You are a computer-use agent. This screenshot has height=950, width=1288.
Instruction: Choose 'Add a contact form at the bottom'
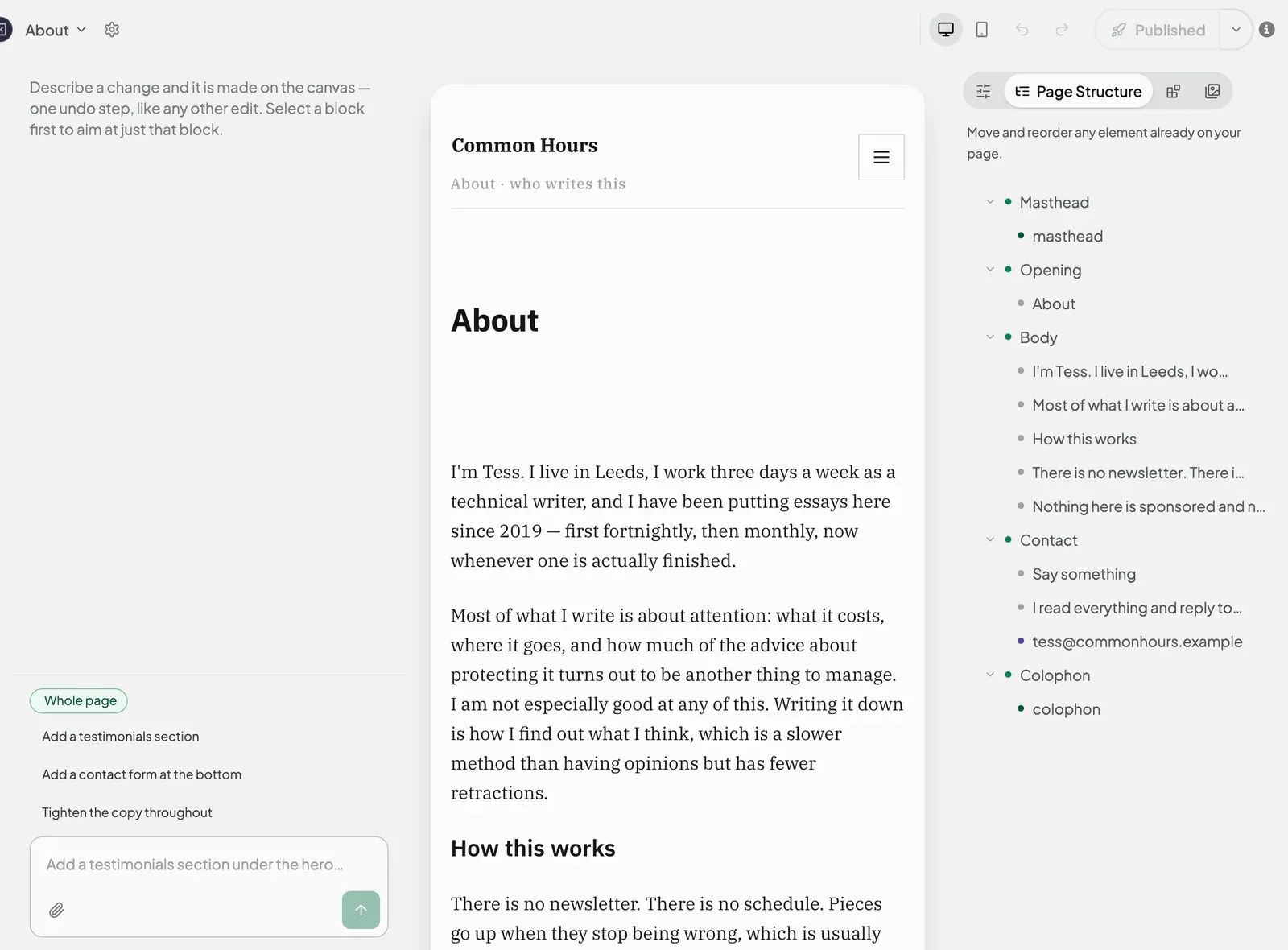[142, 774]
